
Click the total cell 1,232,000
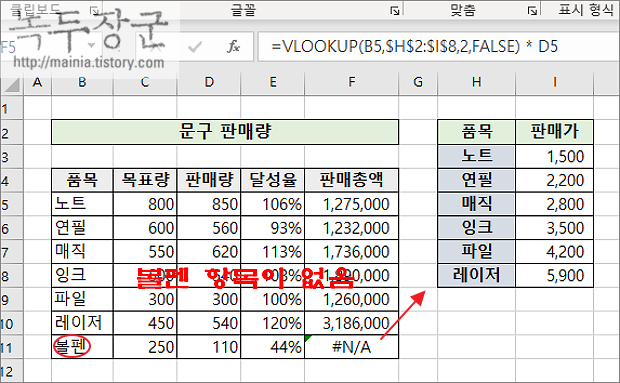(352, 228)
